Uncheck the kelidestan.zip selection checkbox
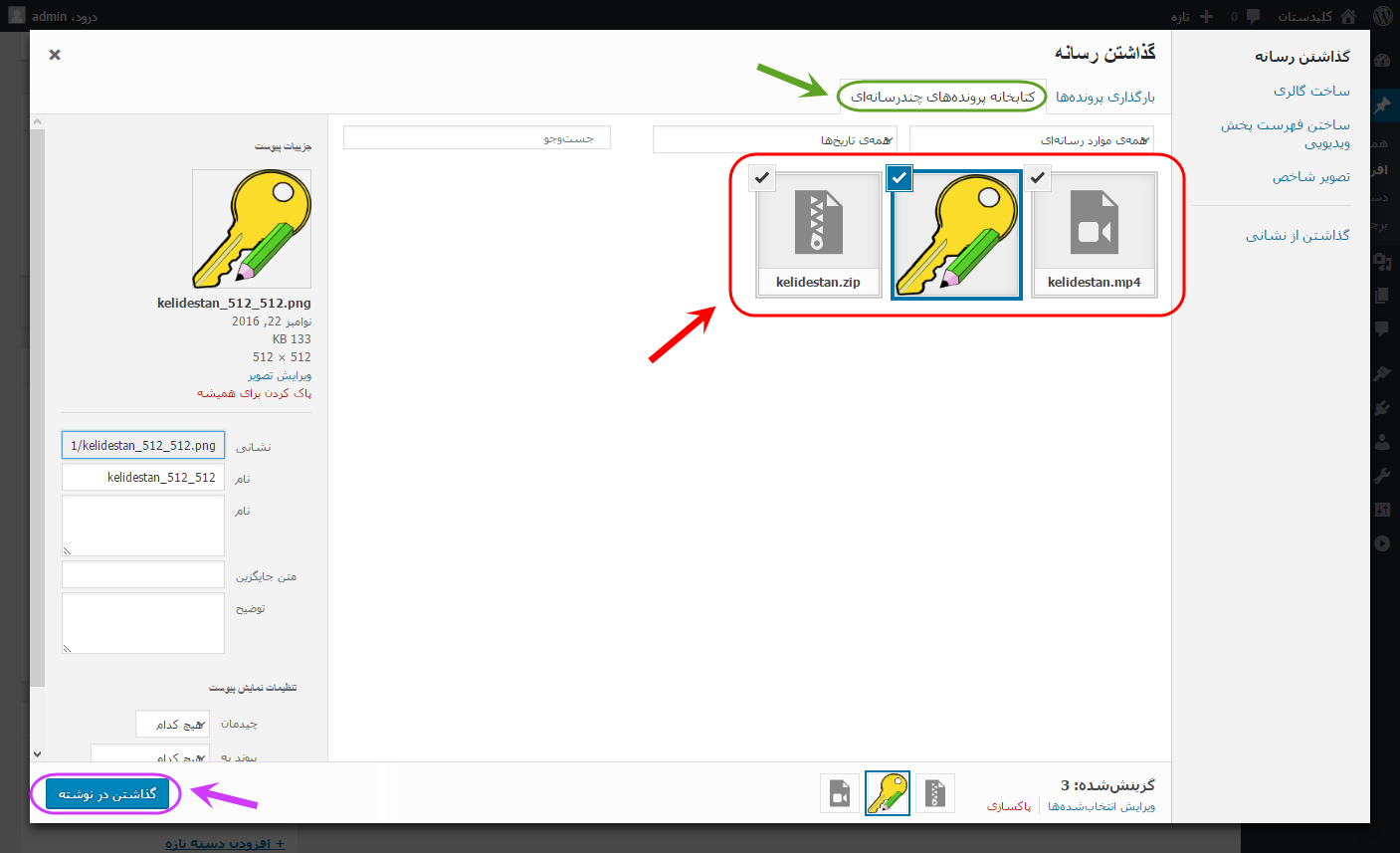This screenshot has width=1400, height=853. pyautogui.click(x=761, y=177)
